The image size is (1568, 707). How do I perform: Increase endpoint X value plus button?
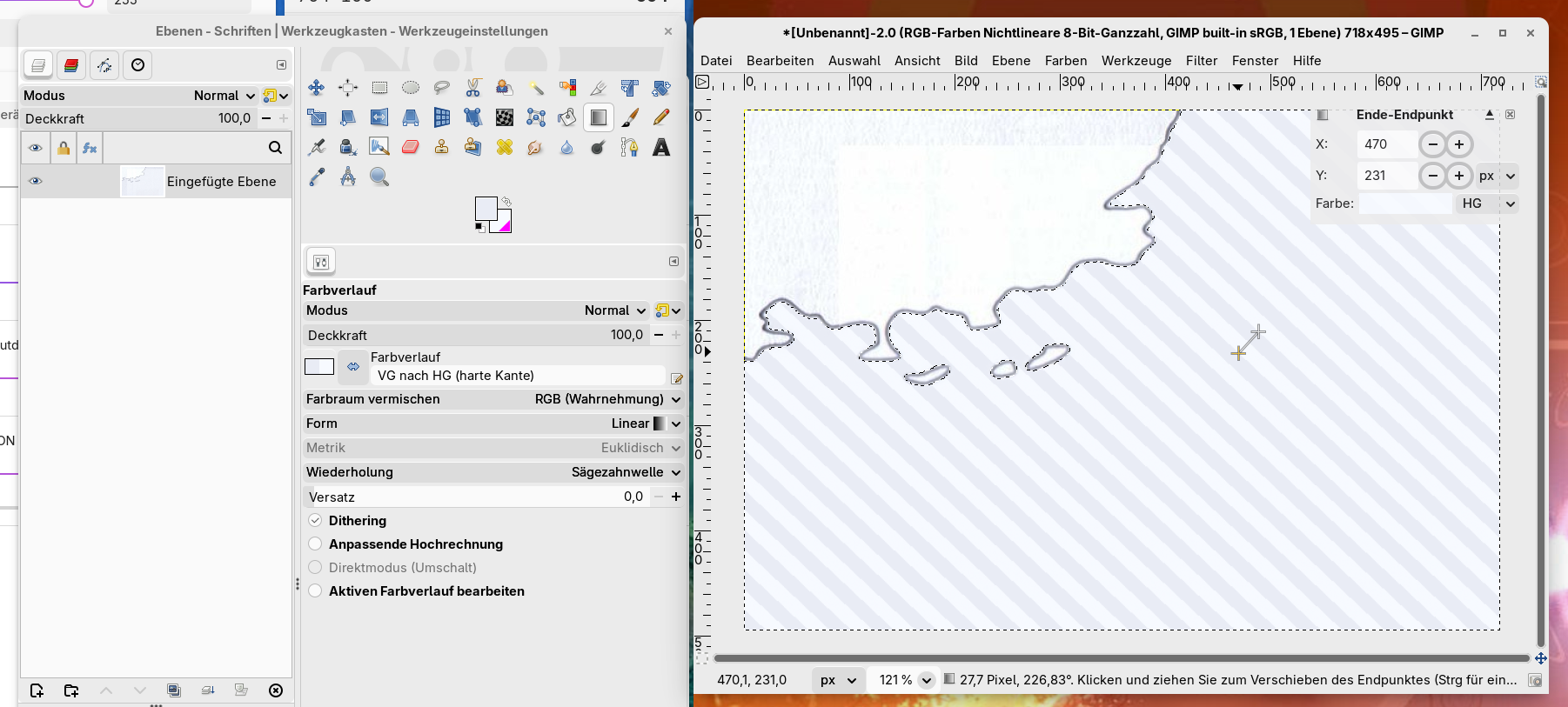1459,144
